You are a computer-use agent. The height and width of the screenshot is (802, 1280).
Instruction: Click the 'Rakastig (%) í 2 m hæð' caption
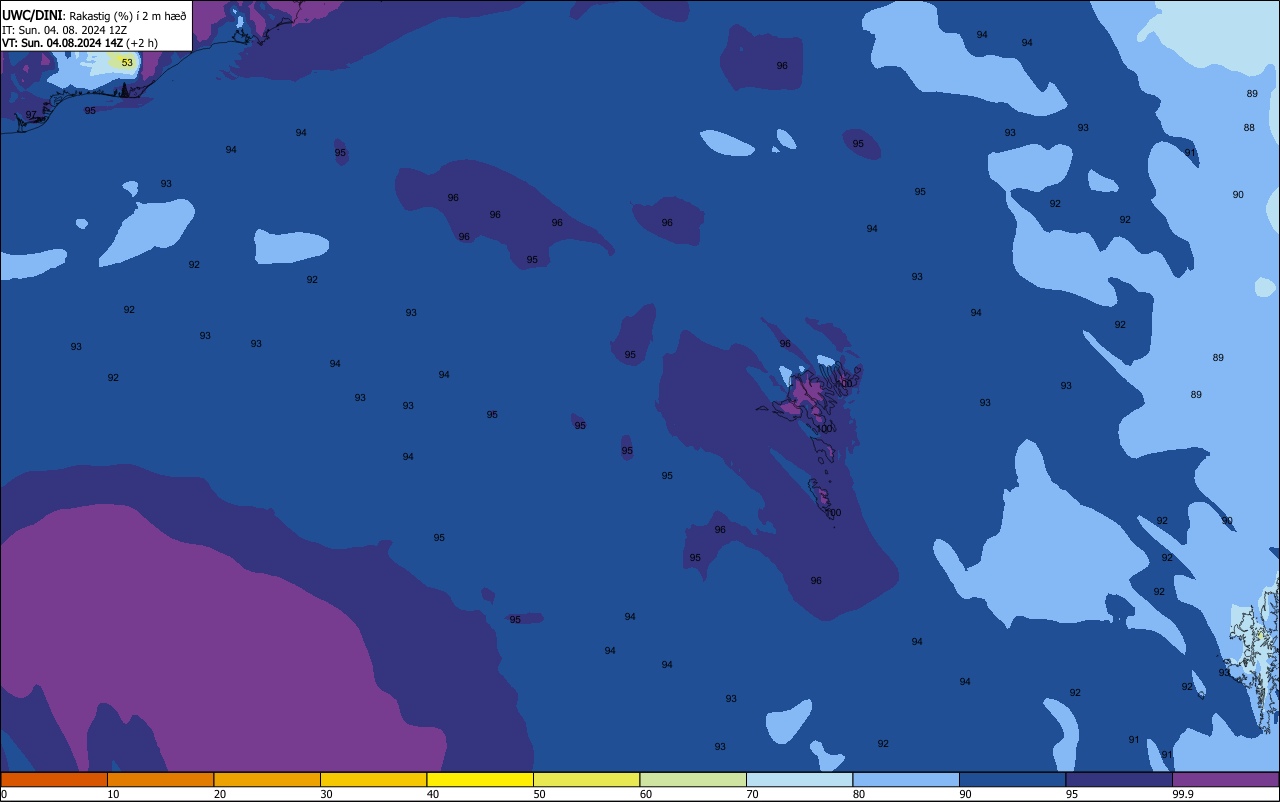tap(128, 16)
